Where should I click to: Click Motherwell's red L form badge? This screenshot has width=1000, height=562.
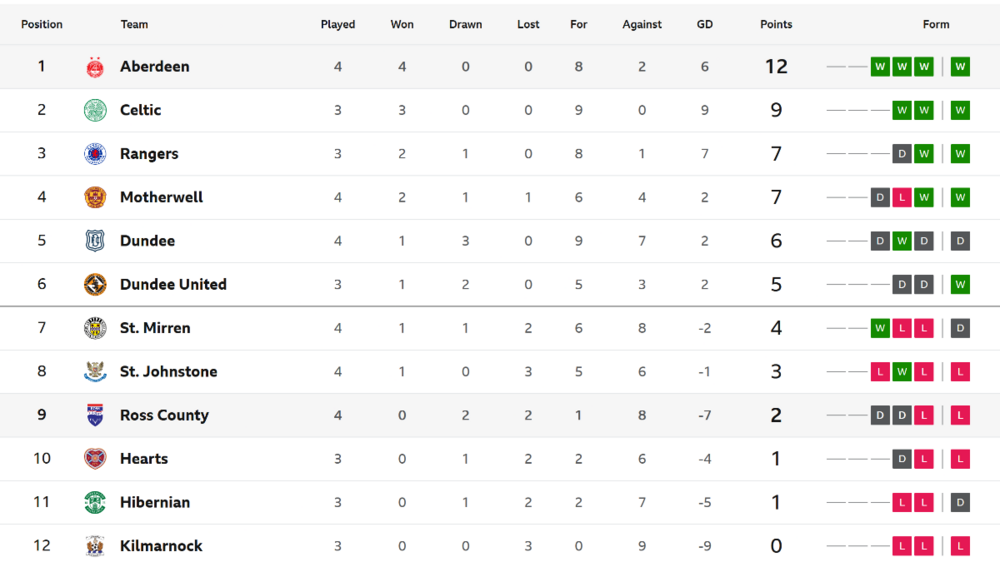(x=902, y=197)
